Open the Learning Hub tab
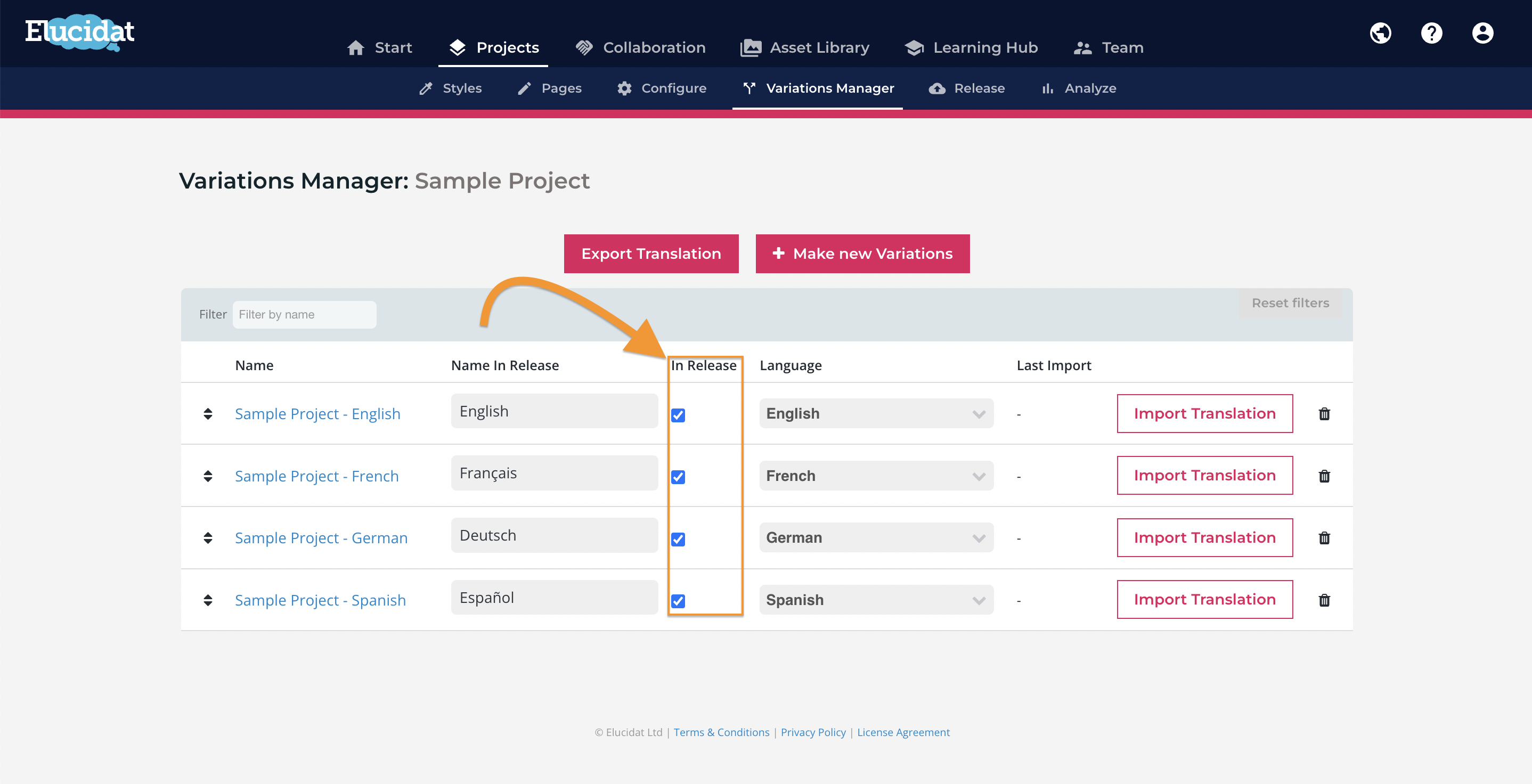Screen dimensions: 1532x784 click(x=971, y=47)
